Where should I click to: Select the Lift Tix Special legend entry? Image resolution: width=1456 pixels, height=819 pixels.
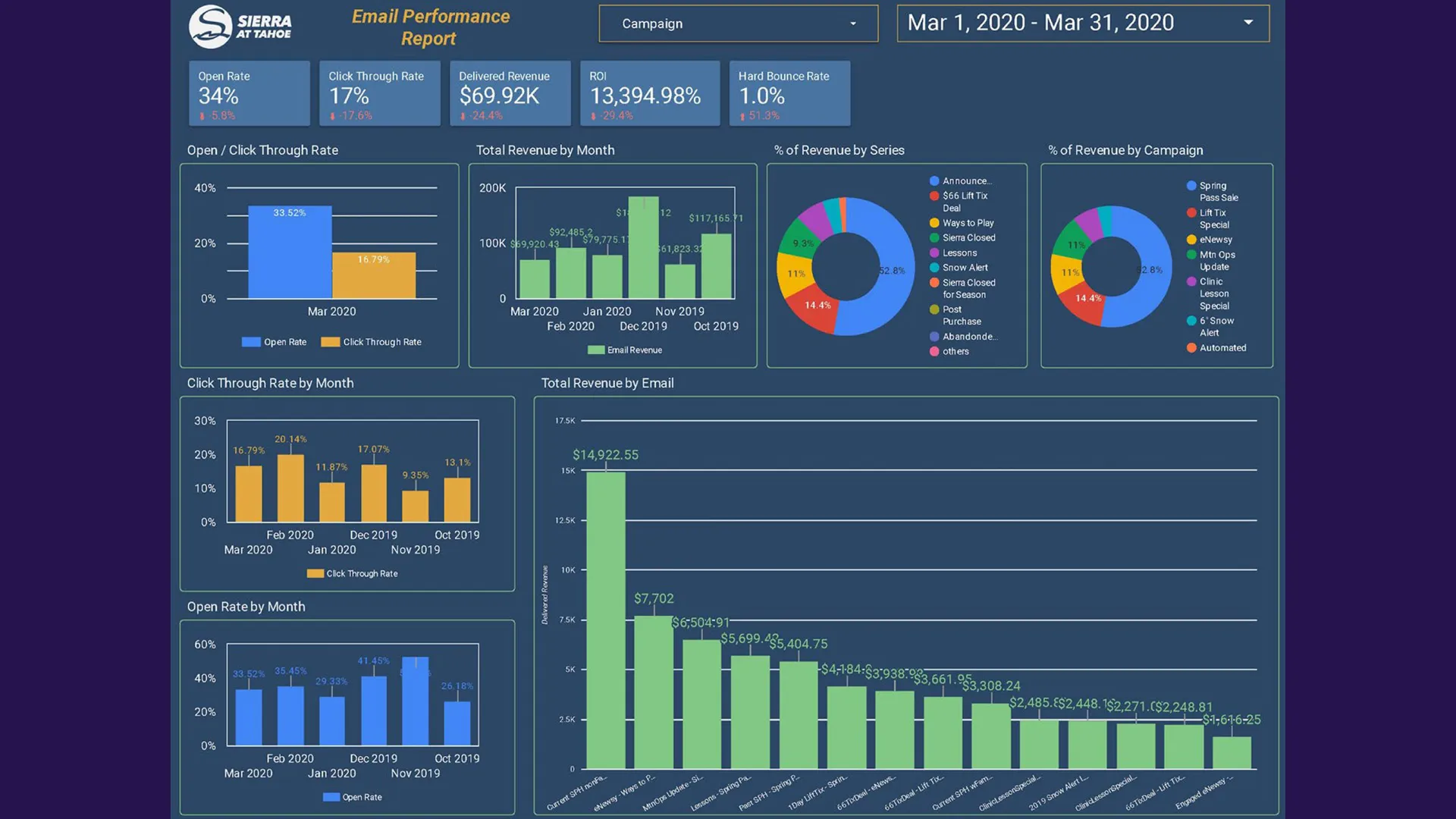click(x=1208, y=219)
